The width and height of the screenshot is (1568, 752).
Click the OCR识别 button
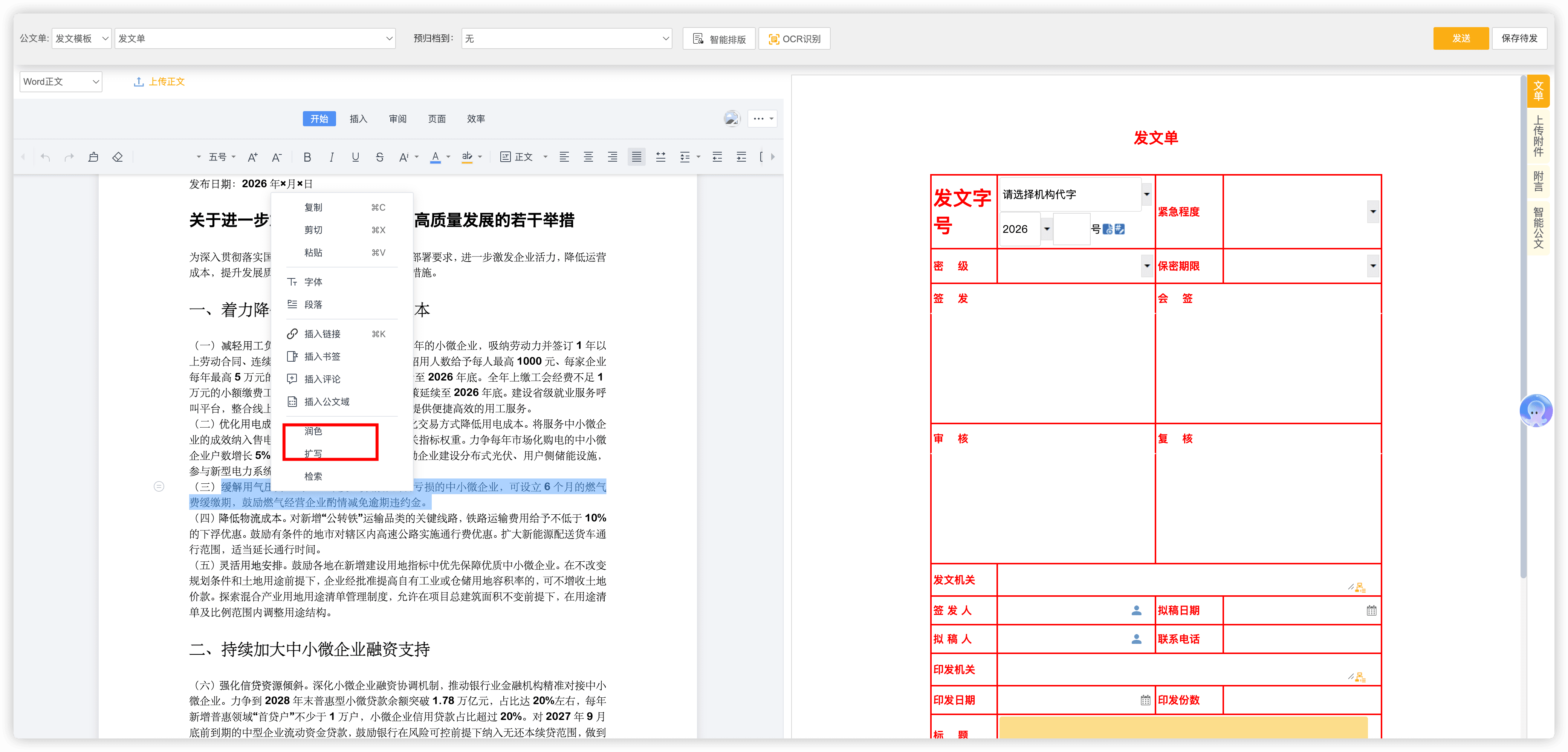click(794, 38)
